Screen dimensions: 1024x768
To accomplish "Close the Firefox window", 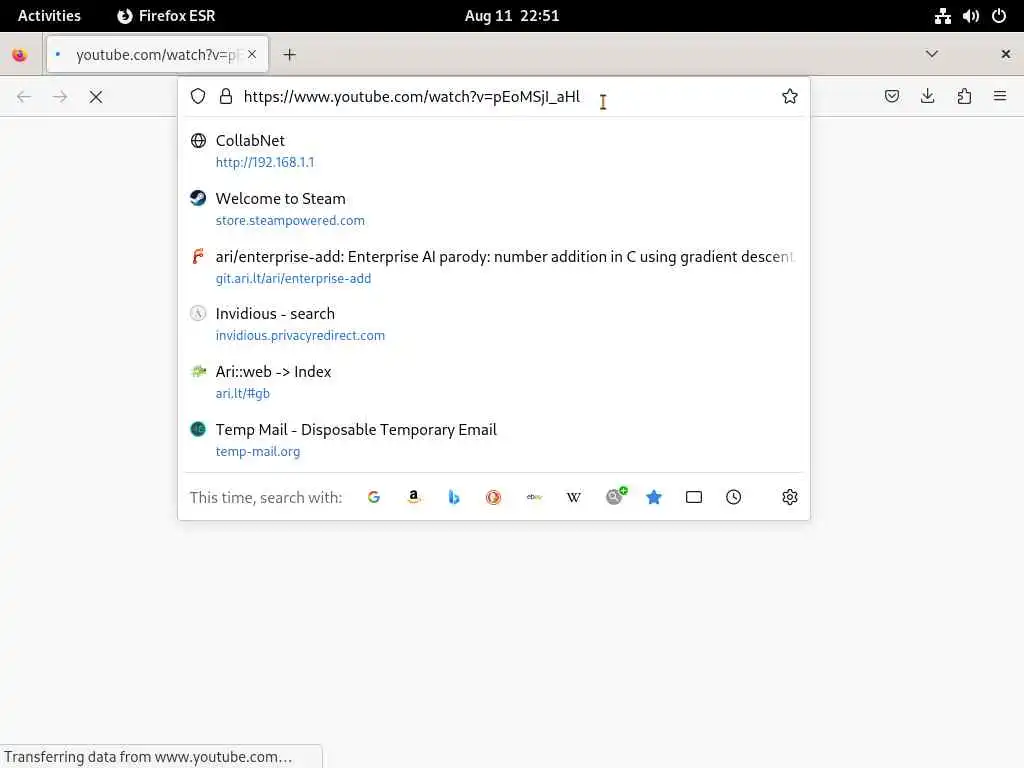I will tap(1006, 54).
